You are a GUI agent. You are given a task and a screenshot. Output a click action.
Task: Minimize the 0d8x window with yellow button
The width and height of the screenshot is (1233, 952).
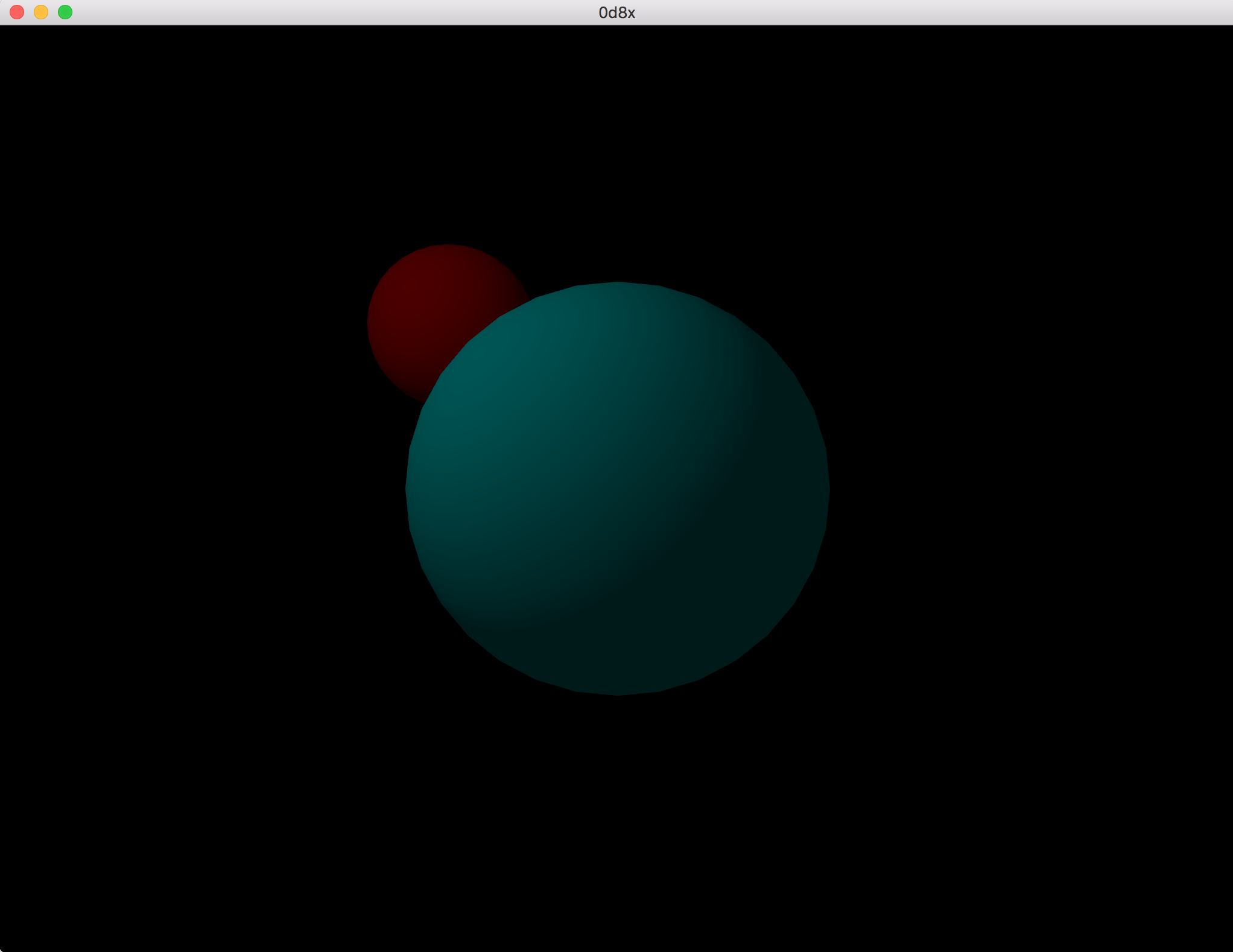click(x=41, y=12)
